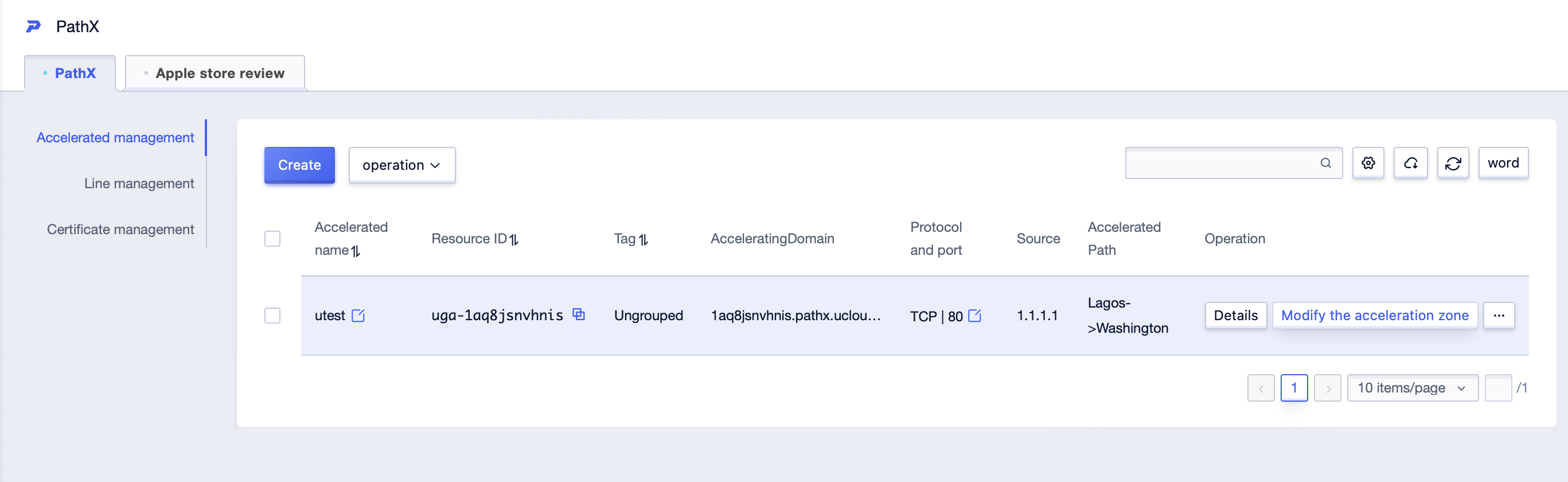Image resolution: width=1568 pixels, height=482 pixels.
Task: Click Modify the acceleration zone
Action: pyautogui.click(x=1374, y=316)
